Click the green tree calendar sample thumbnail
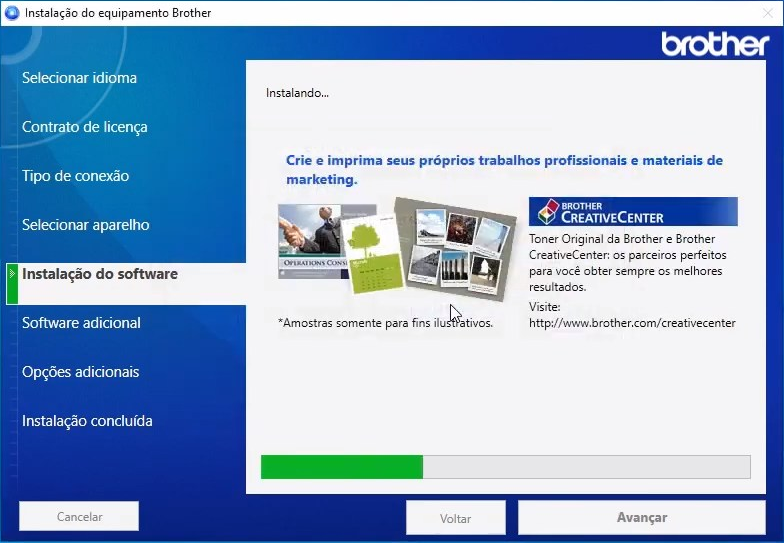Image resolution: width=784 pixels, height=543 pixels. (373, 254)
